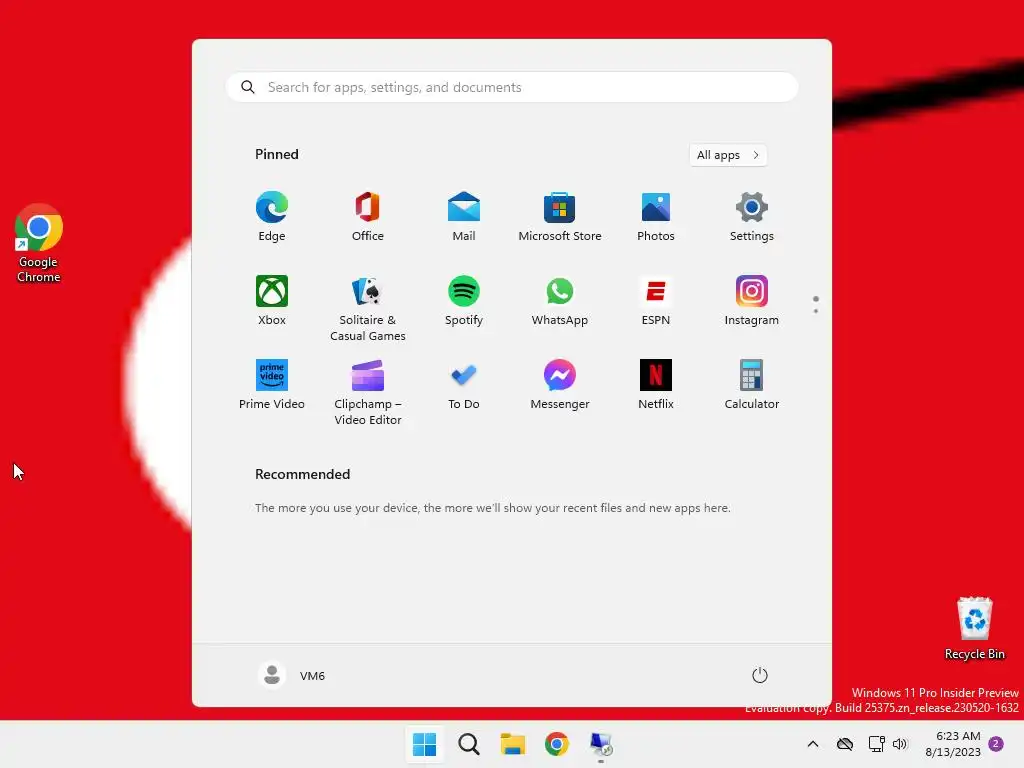The height and width of the screenshot is (768, 1024).
Task: Open File Explorer from taskbar
Action: pos(513,744)
